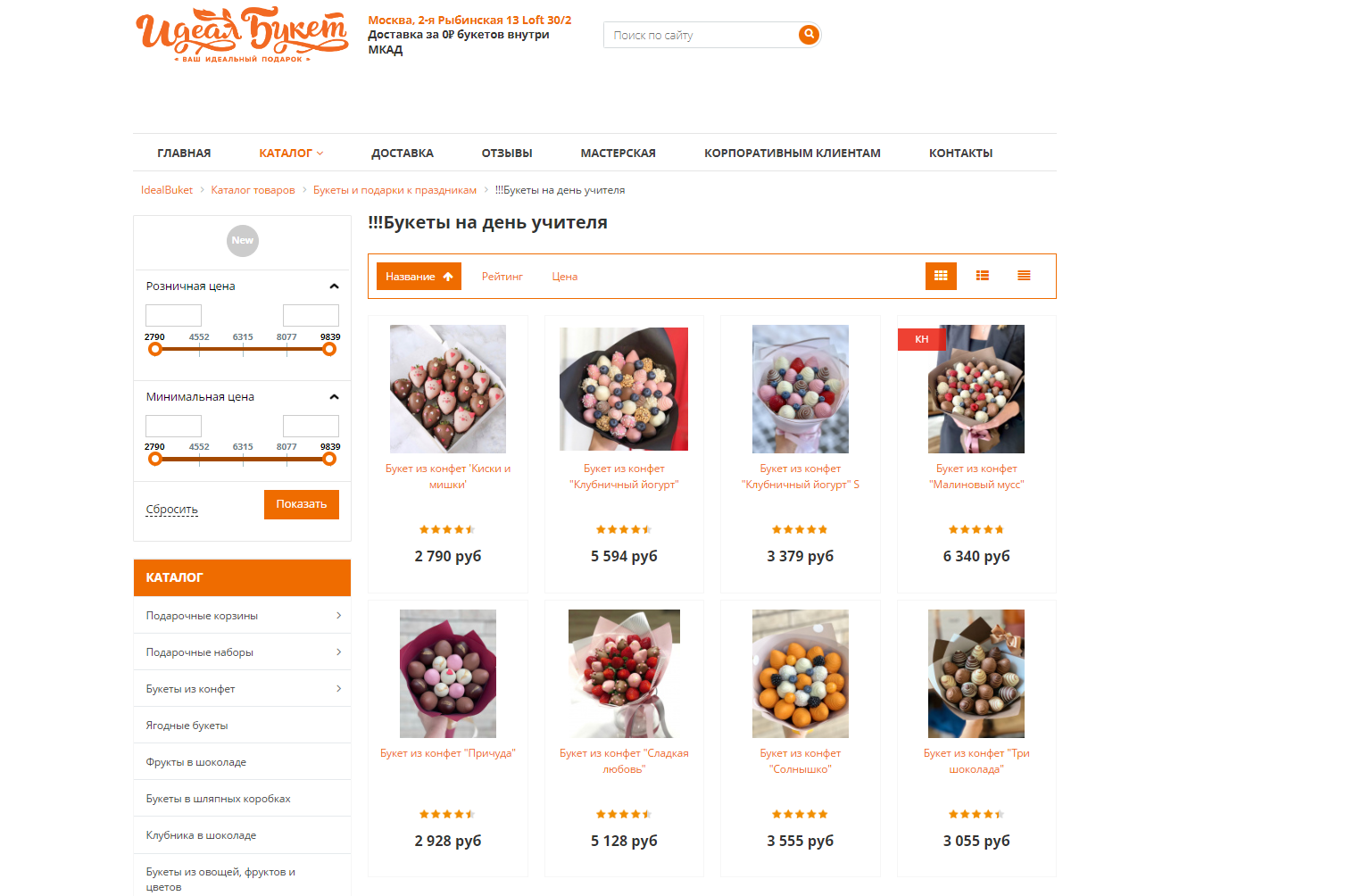This screenshot has height=896, width=1370.
Task: Open the КАТАЛОГ dropdown menu
Action: click(291, 153)
